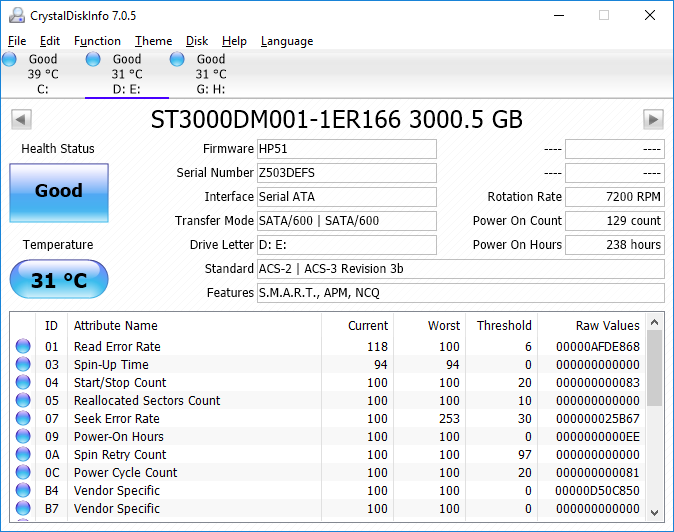This screenshot has width=674, height=532.
Task: Click the Raw Values column header
Action: [607, 325]
